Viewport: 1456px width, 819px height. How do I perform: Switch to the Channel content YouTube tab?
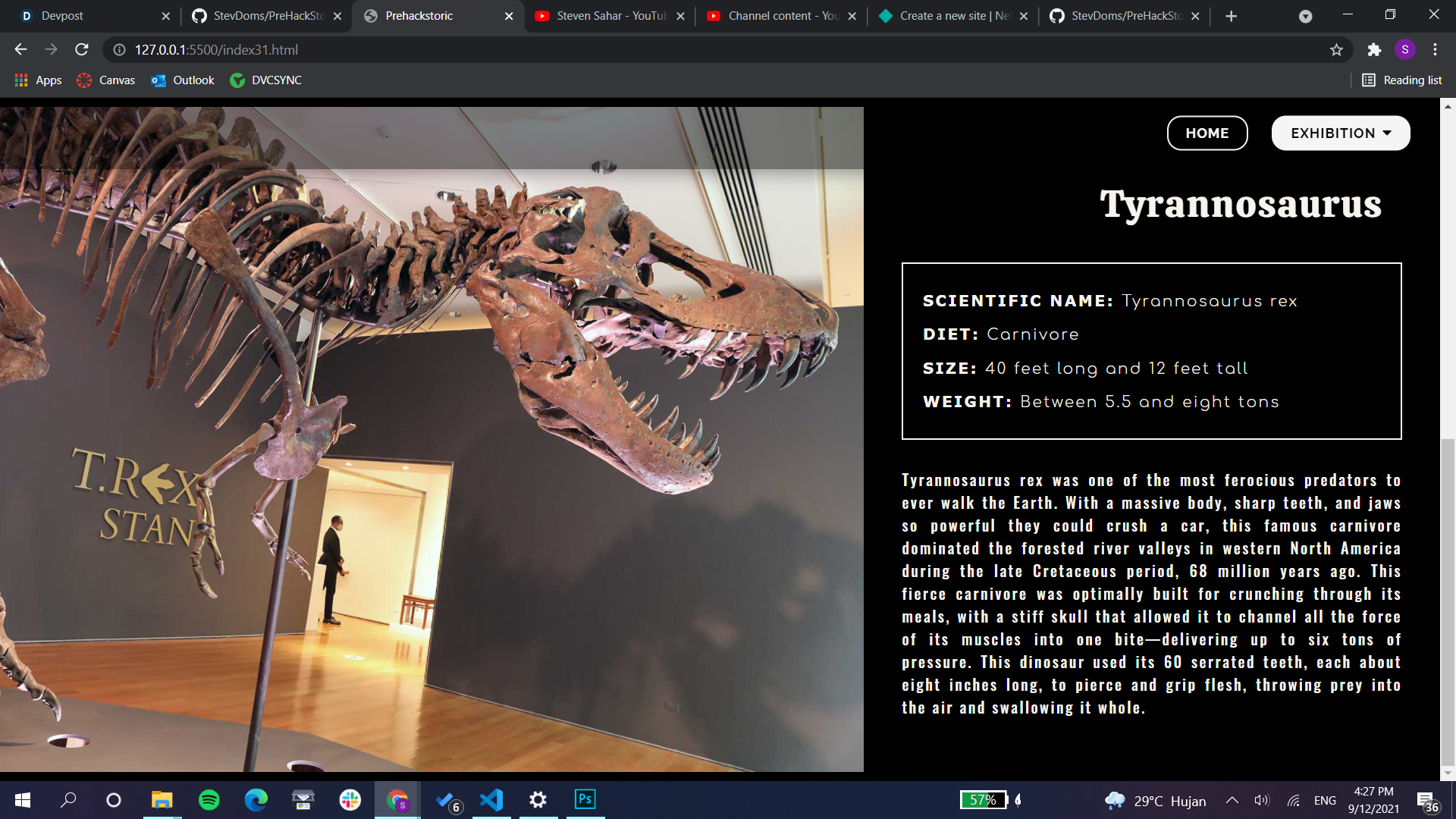click(x=781, y=16)
